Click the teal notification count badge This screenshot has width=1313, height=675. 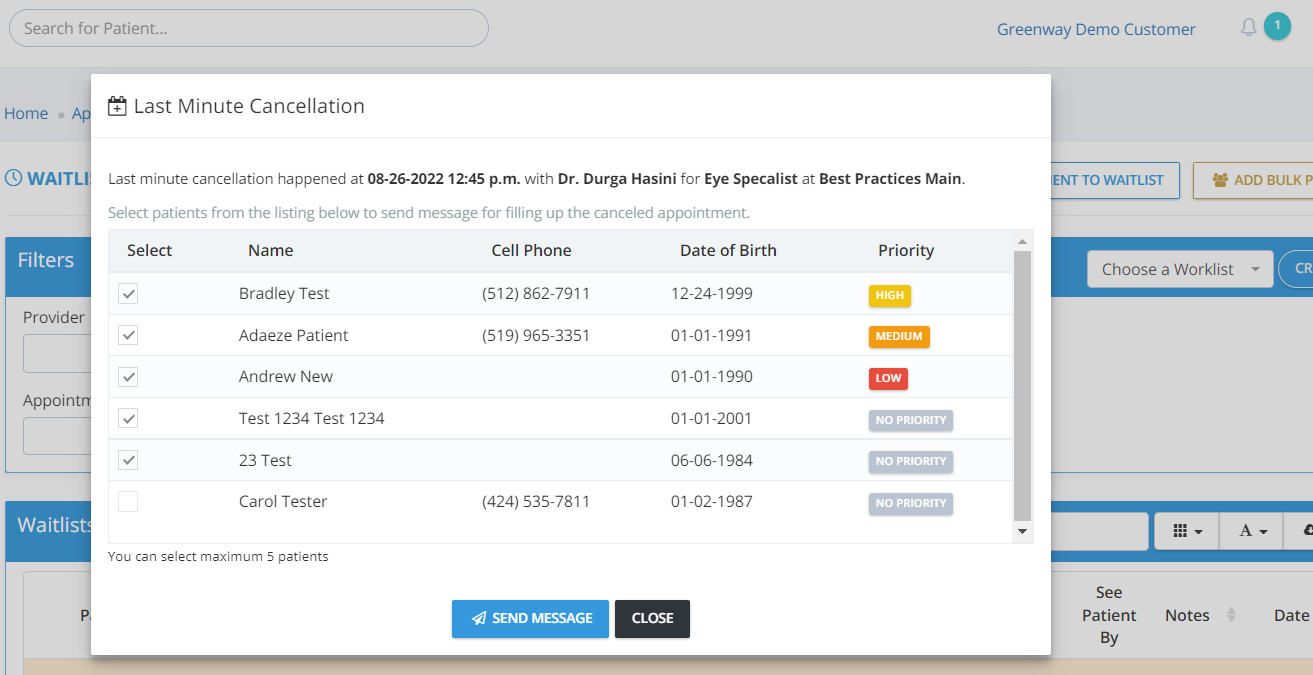click(x=1277, y=26)
